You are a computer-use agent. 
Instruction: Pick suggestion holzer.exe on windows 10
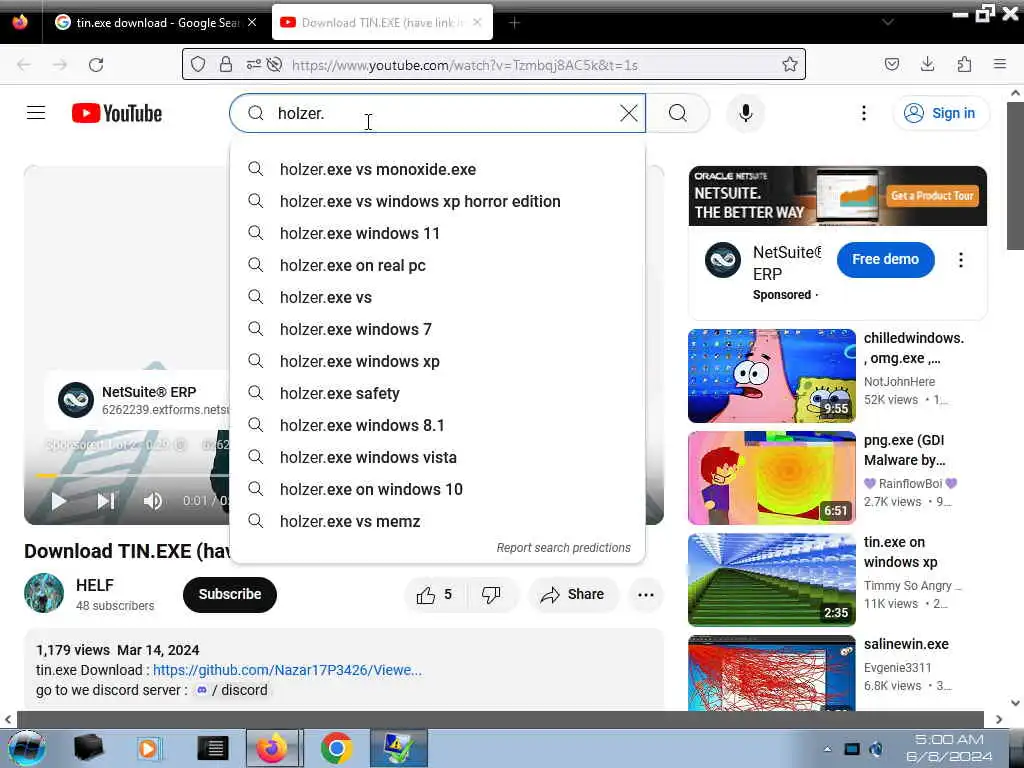tap(438, 489)
